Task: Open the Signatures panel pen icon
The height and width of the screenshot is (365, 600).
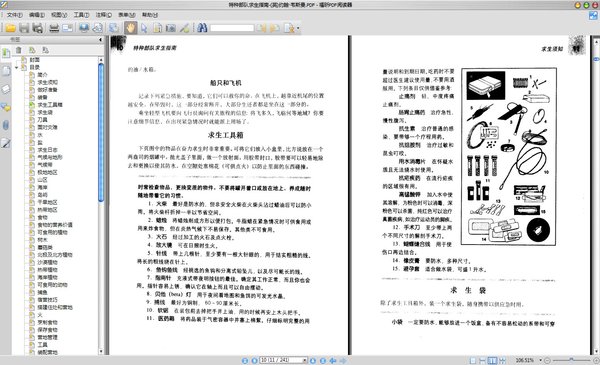Action: 6,143
